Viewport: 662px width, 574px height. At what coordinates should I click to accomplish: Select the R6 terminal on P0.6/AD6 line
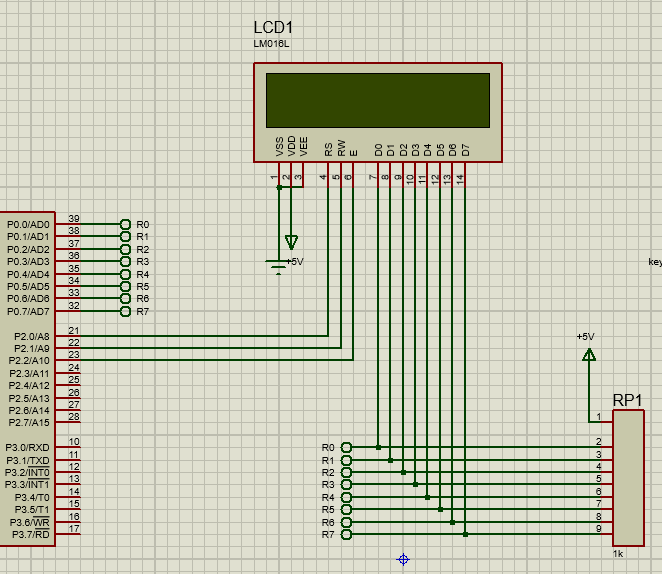tap(125, 299)
